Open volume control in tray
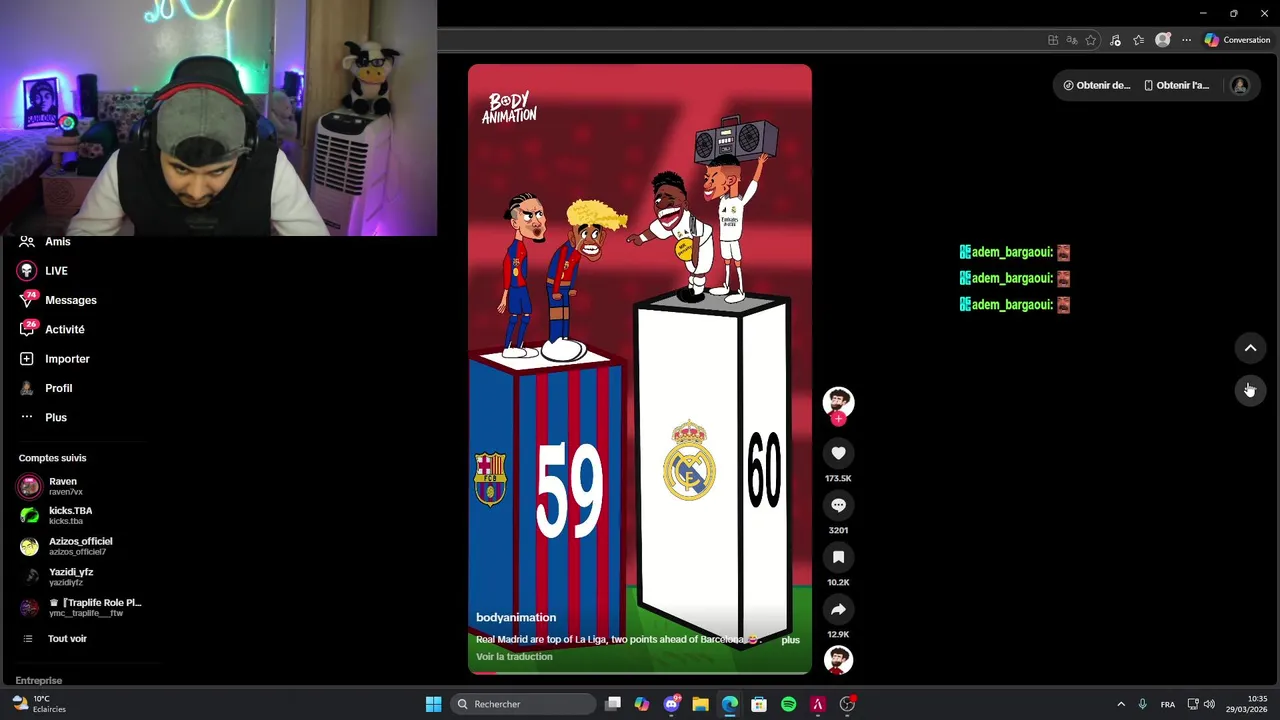 tap(1209, 704)
